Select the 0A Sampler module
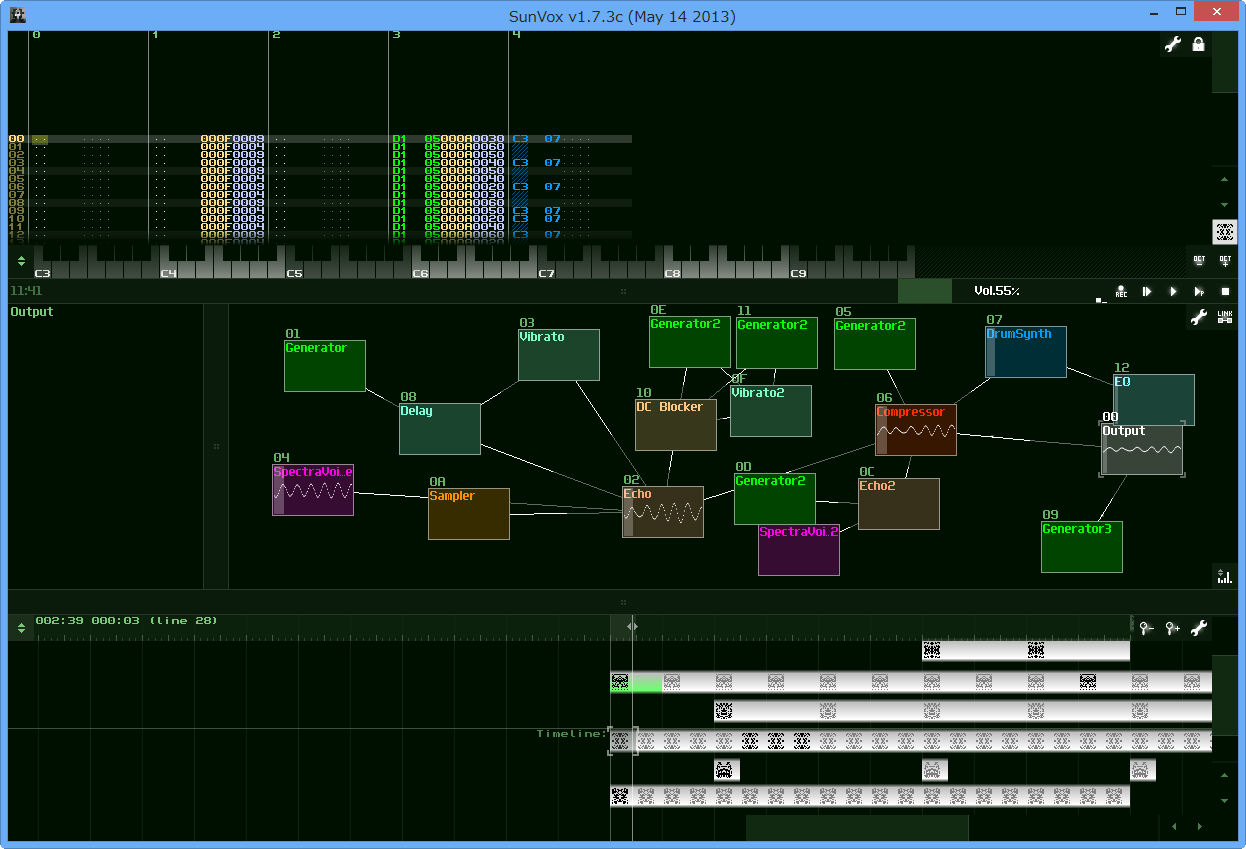The image size is (1246, 849). 469,514
